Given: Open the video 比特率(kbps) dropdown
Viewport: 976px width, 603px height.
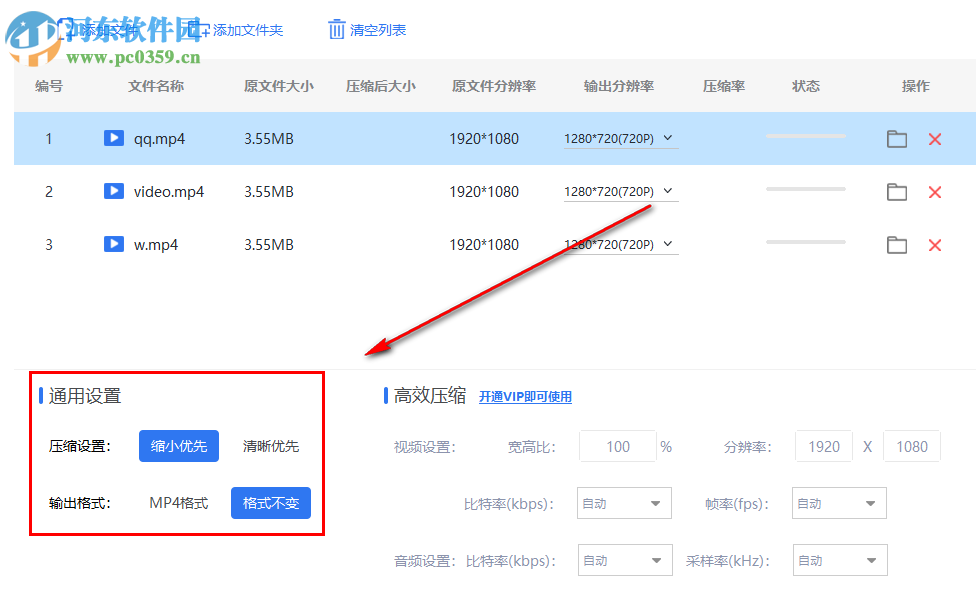Looking at the screenshot, I should [x=623, y=503].
